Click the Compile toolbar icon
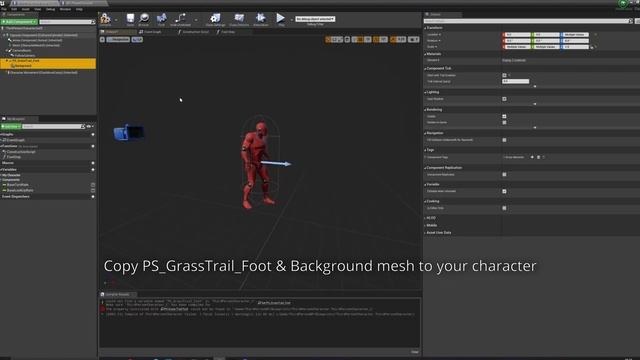 pyautogui.click(x=105, y=19)
